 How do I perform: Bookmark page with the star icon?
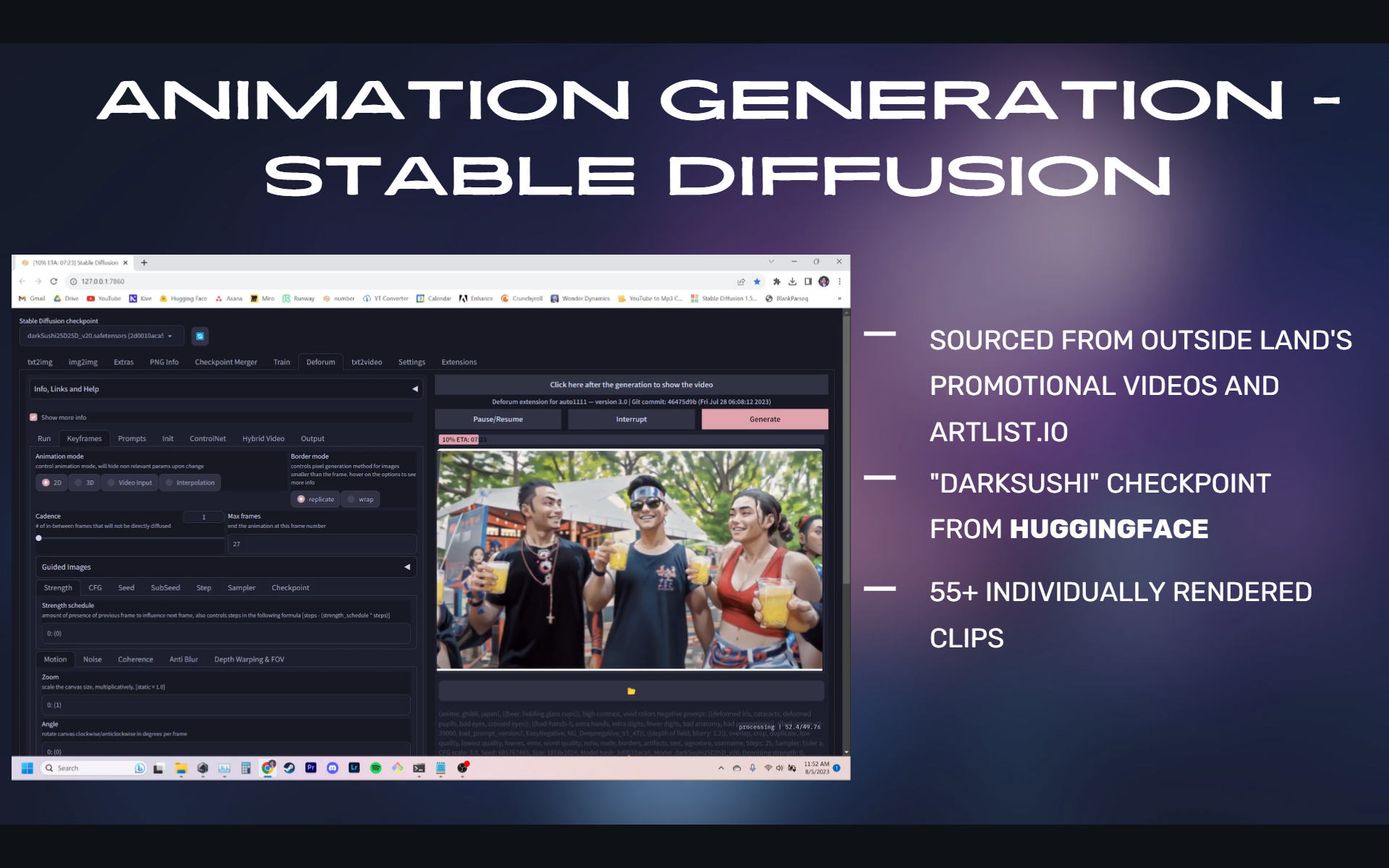pyautogui.click(x=757, y=281)
